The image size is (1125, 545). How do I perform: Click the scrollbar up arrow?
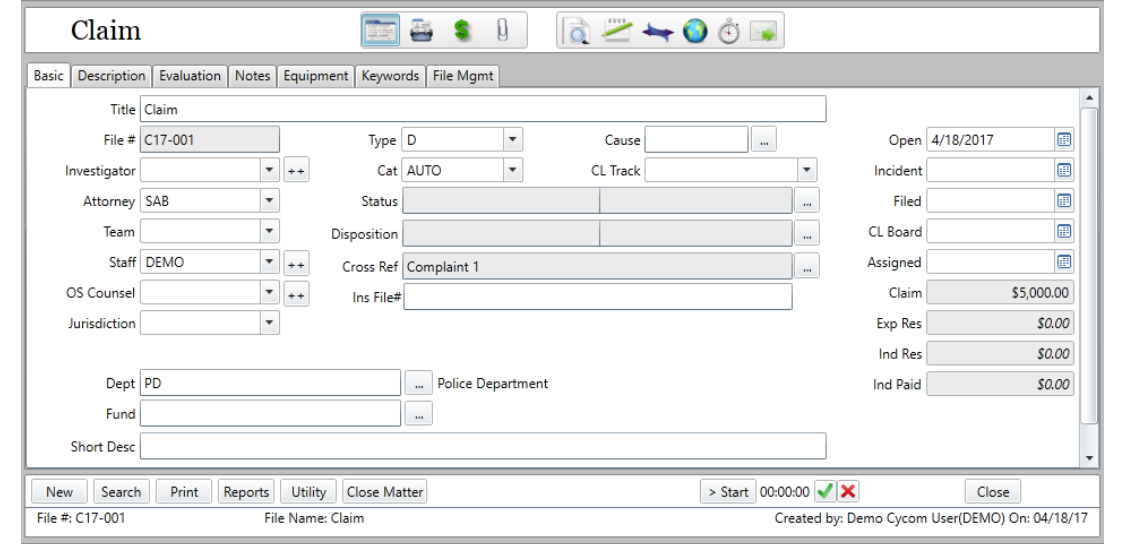[x=1089, y=98]
